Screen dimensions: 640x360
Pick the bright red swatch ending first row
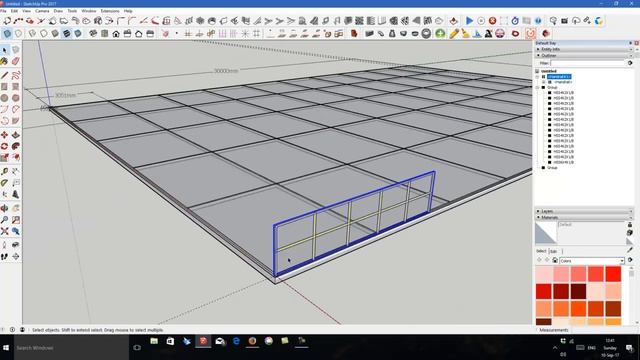[613, 273]
